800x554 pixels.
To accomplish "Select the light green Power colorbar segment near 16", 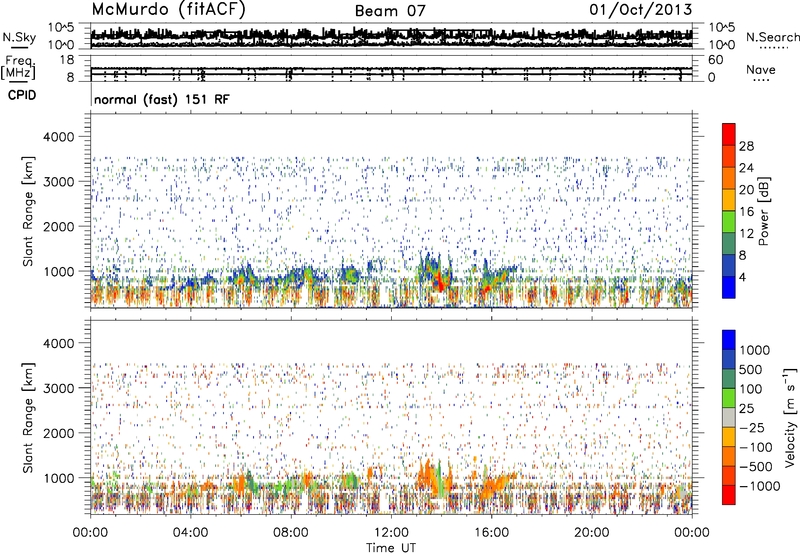I will pyautogui.click(x=729, y=222).
